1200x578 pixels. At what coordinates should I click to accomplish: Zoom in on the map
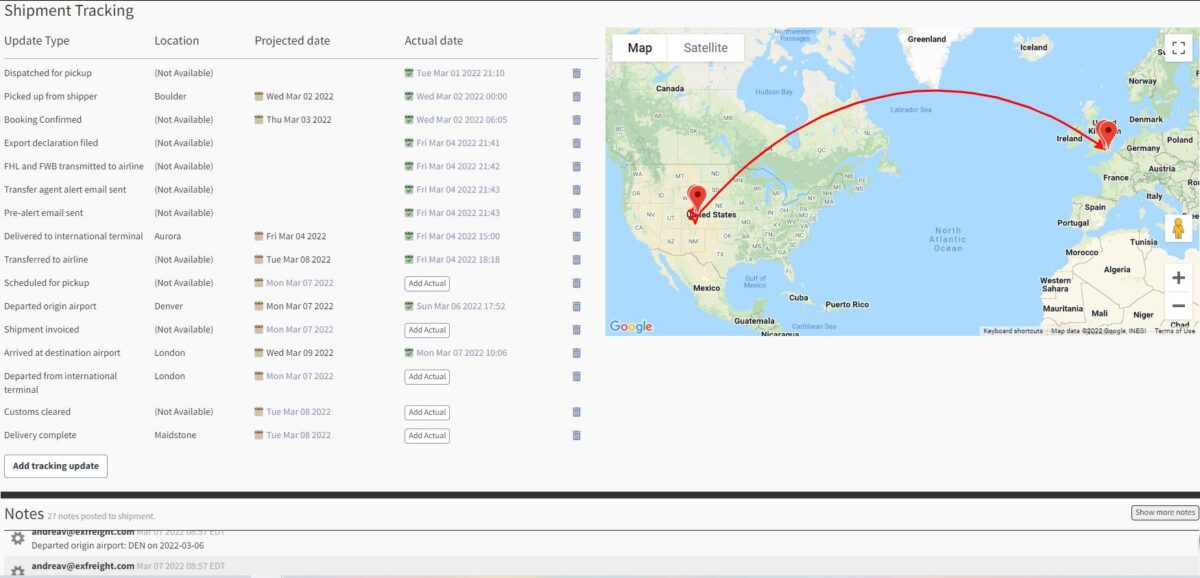pyautogui.click(x=1178, y=278)
